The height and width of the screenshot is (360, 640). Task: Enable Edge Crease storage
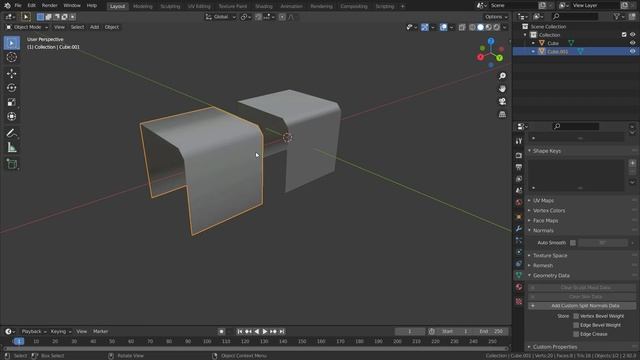(x=576, y=334)
